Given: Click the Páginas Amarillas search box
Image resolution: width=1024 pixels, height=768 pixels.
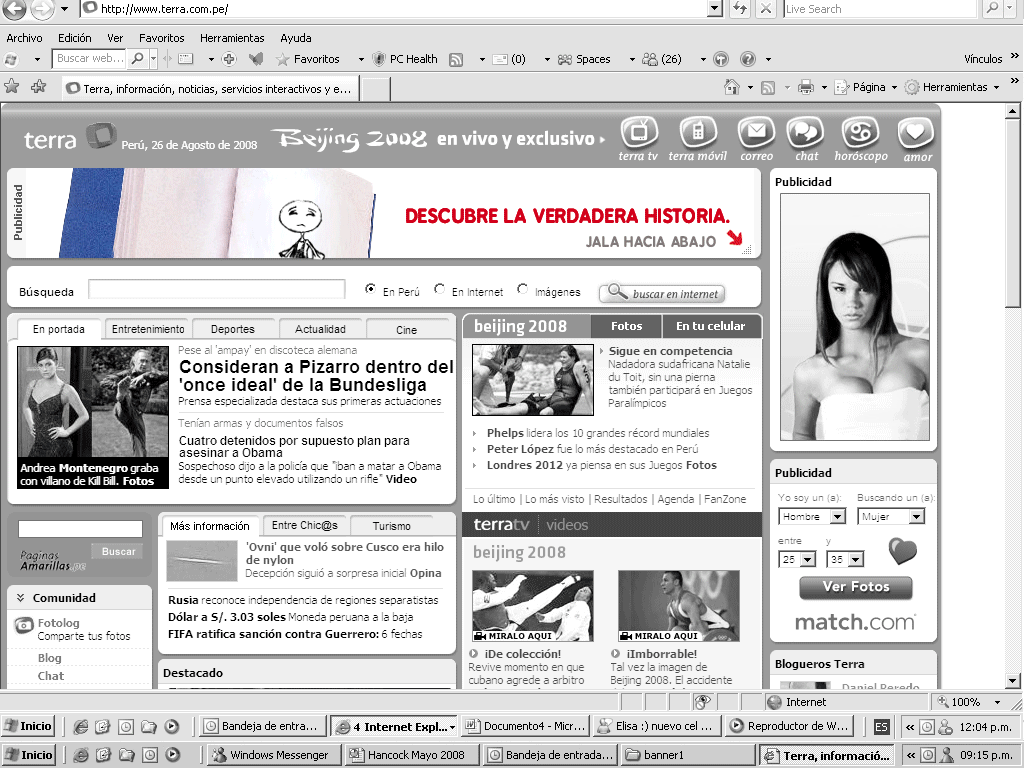Looking at the screenshot, I should click(80, 529).
